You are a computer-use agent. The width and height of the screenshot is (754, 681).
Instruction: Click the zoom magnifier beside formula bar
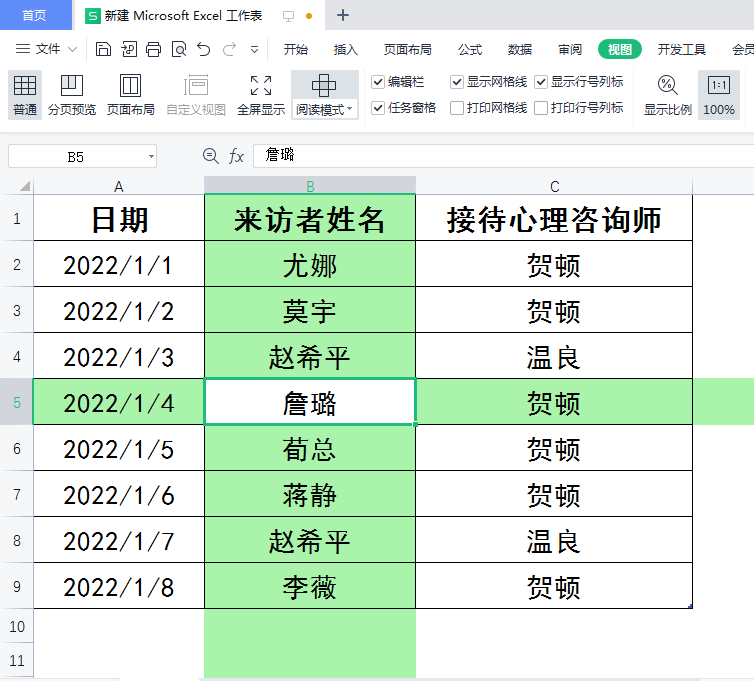click(x=211, y=156)
